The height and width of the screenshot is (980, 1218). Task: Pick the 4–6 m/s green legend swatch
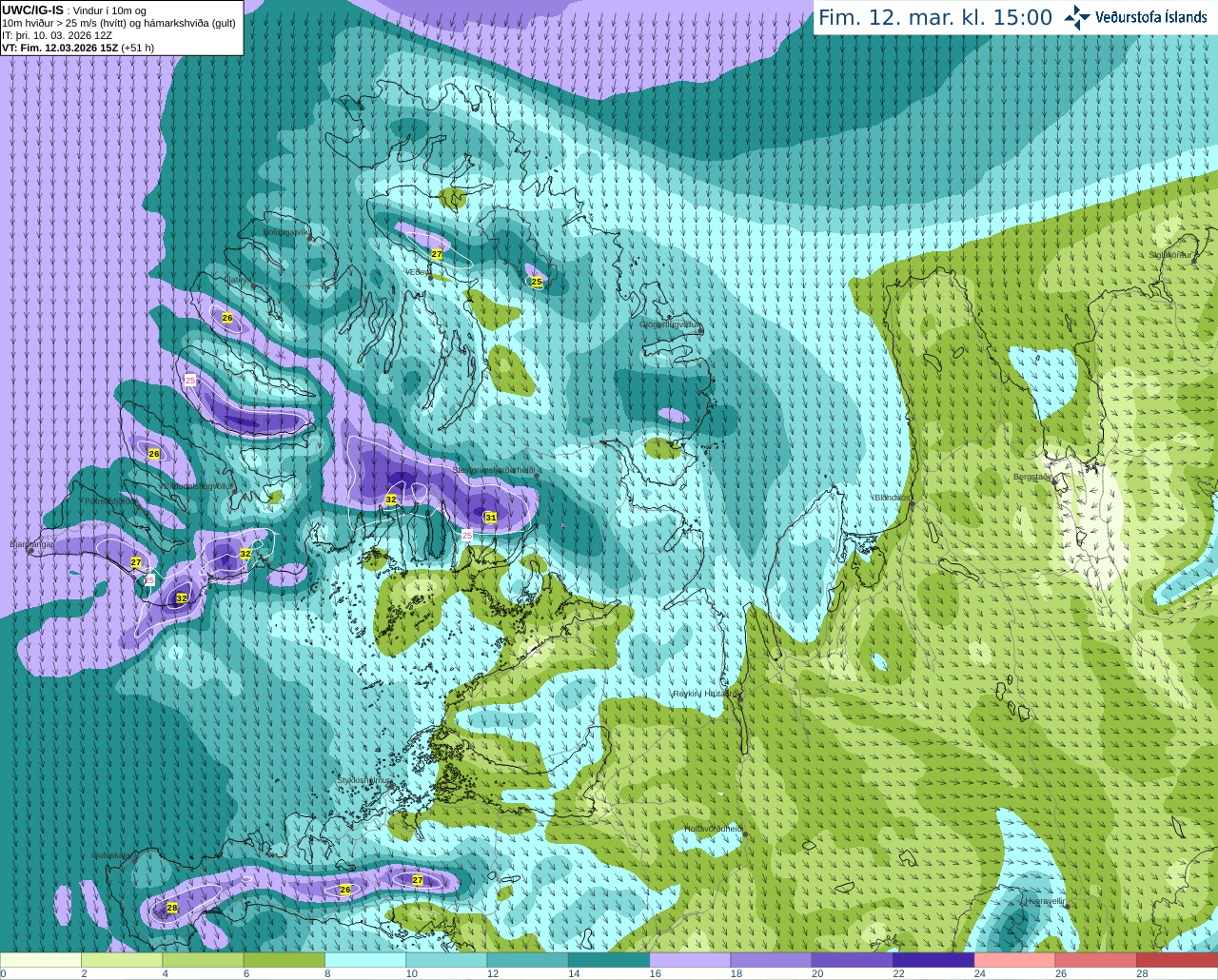(203, 959)
